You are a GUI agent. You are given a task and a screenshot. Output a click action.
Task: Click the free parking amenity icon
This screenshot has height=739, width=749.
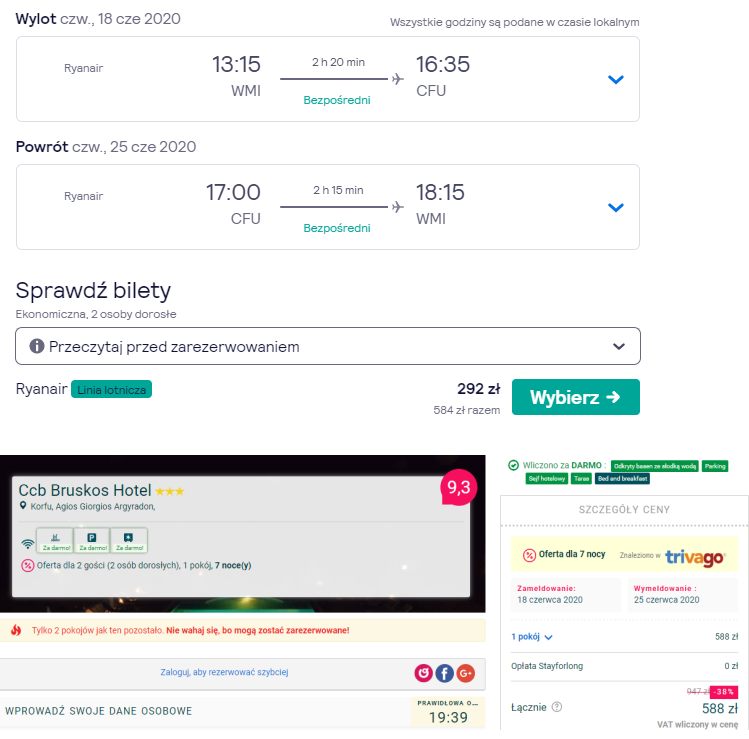92,540
